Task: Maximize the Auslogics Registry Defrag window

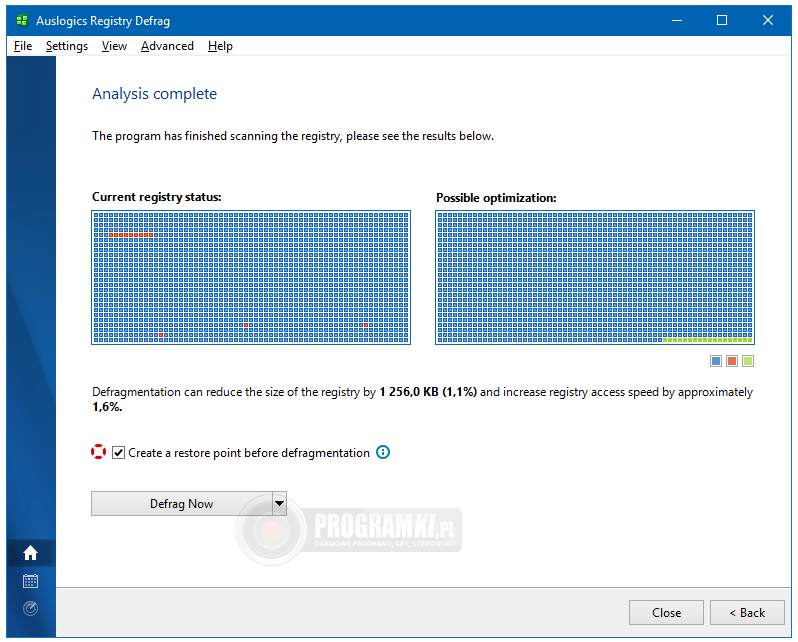Action: pyautogui.click(x=722, y=20)
